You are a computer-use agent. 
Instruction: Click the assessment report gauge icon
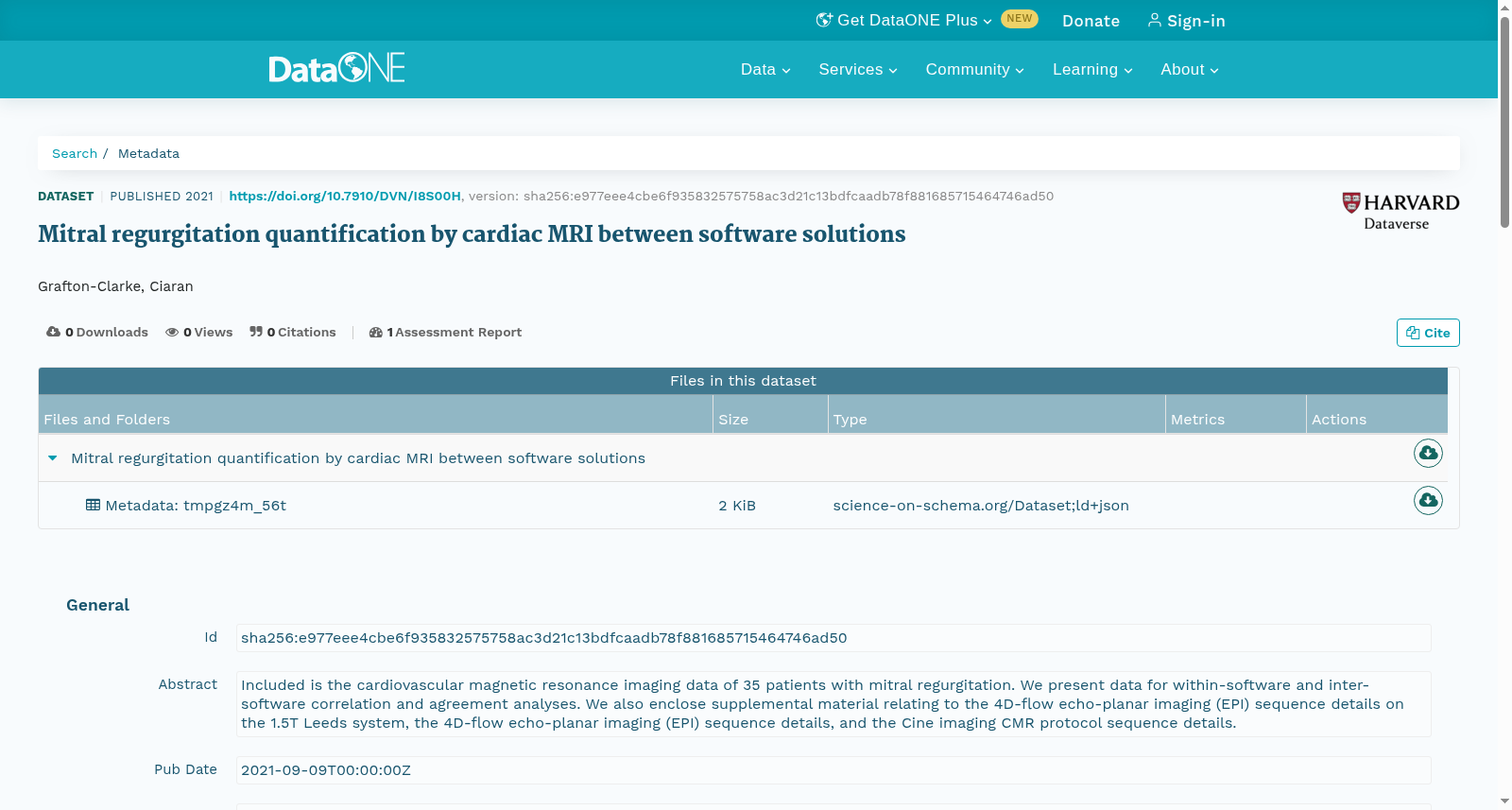[375, 332]
